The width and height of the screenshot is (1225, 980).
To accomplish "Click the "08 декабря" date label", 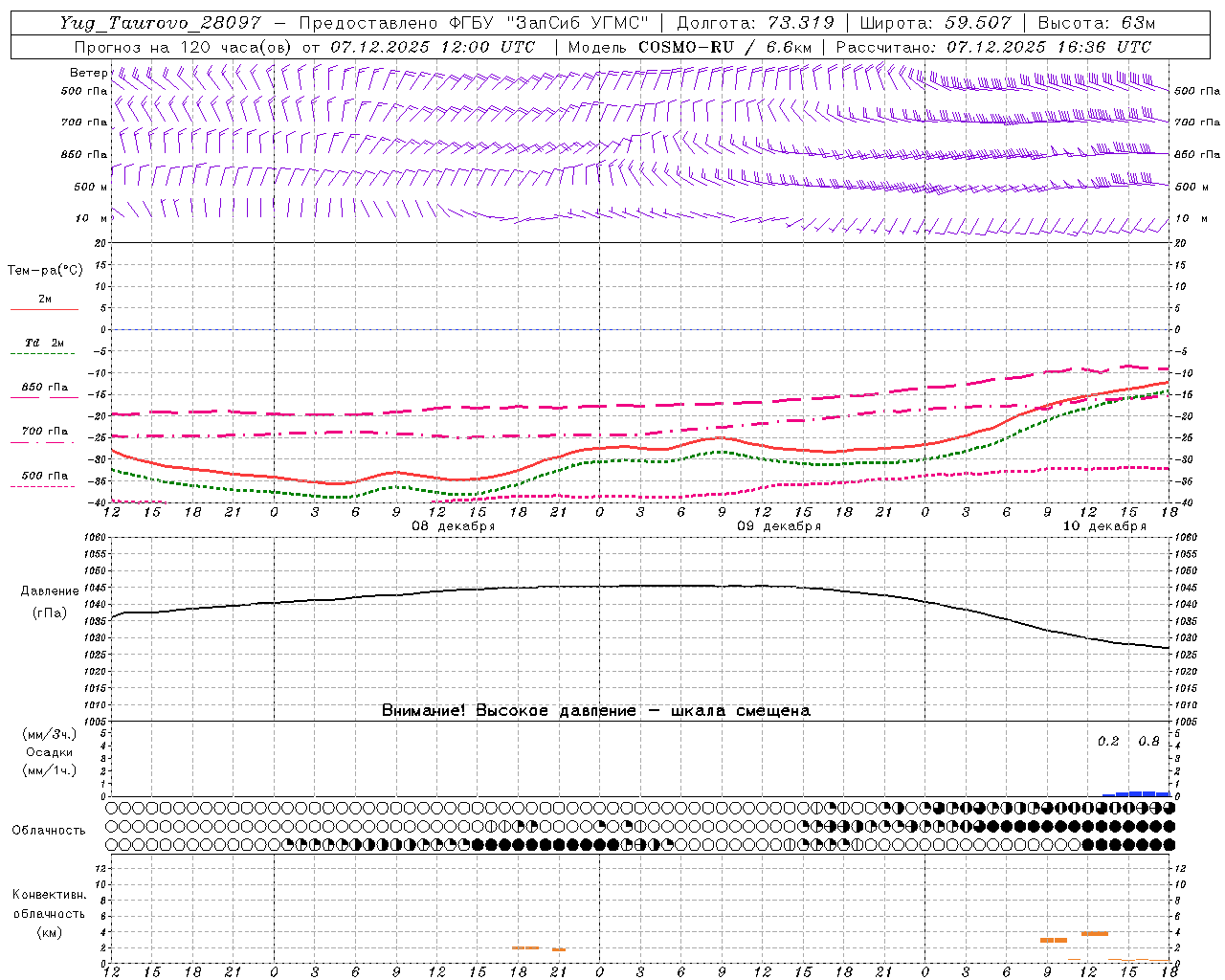I will click(454, 526).
